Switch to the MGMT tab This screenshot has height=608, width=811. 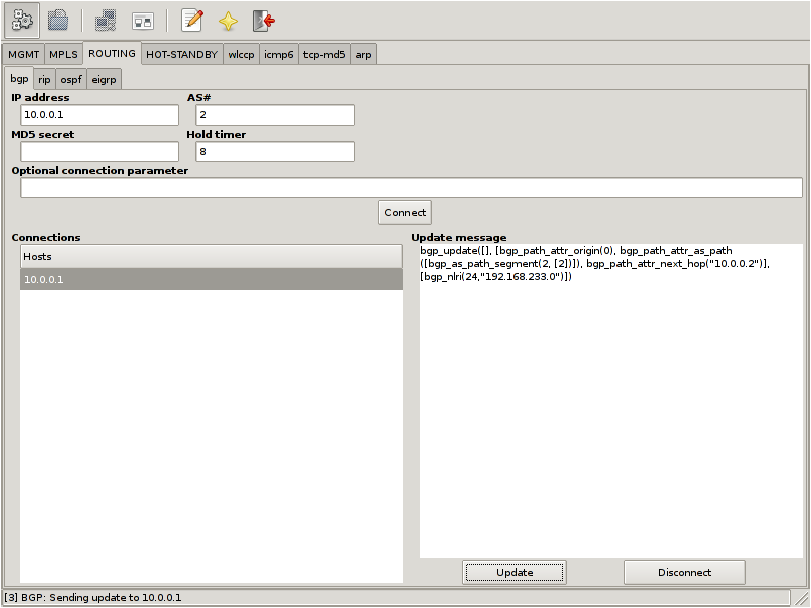click(x=24, y=54)
